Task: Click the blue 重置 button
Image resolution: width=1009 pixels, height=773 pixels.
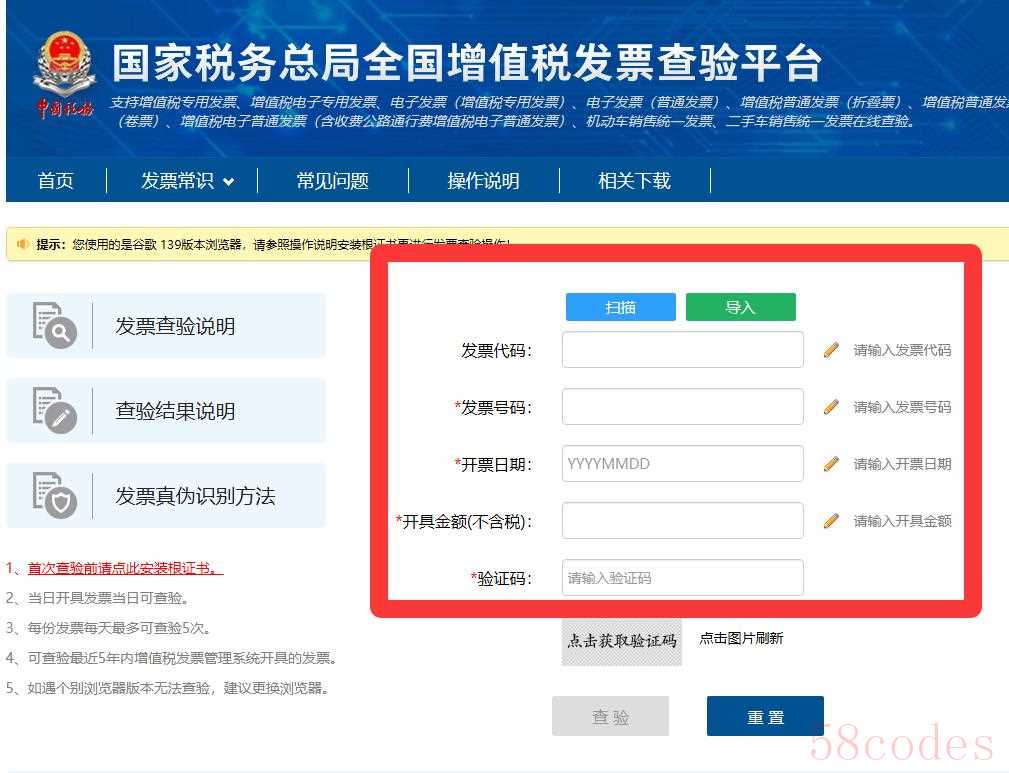Action: [765, 716]
